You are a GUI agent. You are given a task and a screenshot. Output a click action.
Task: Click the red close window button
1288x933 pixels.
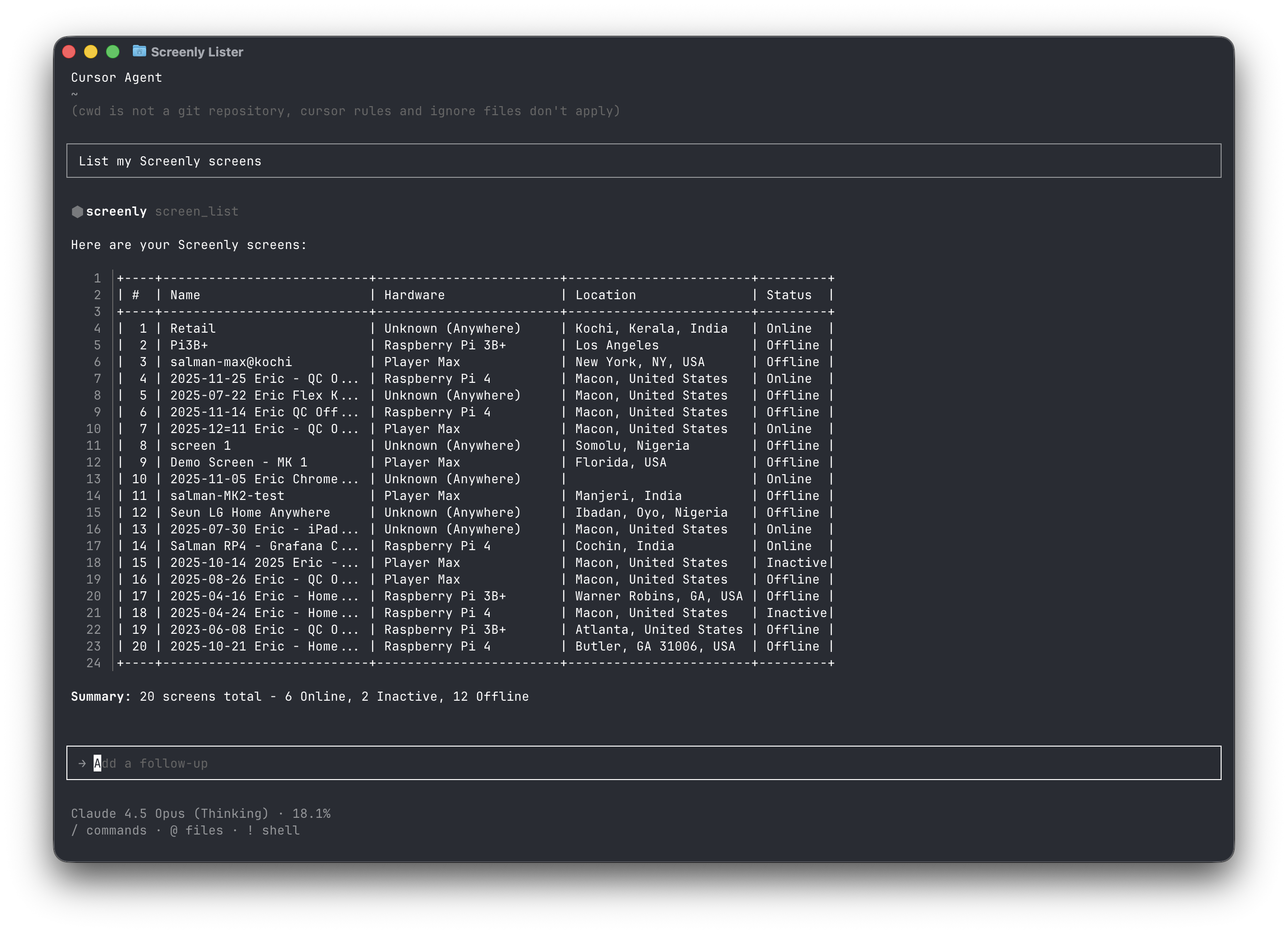pyautogui.click(x=69, y=52)
